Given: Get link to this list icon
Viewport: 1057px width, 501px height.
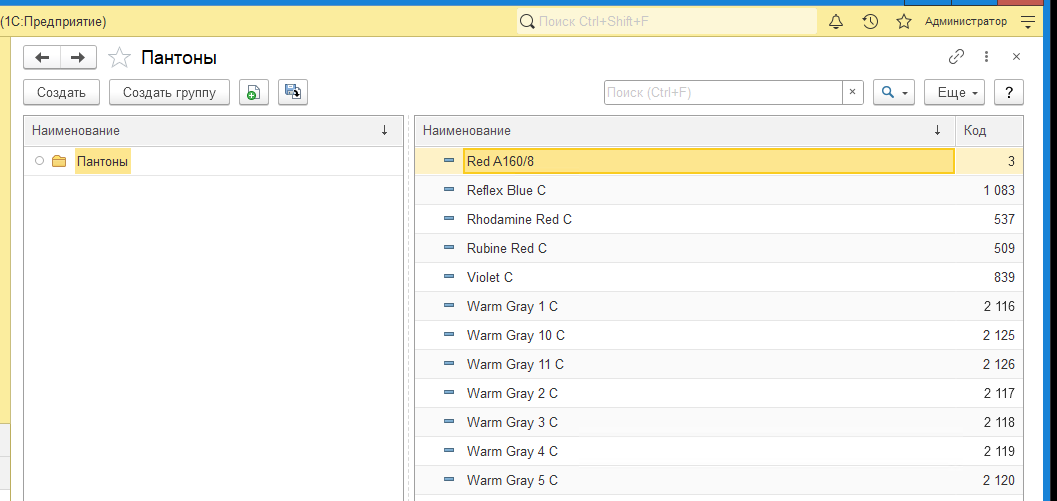Looking at the screenshot, I should [x=956, y=57].
